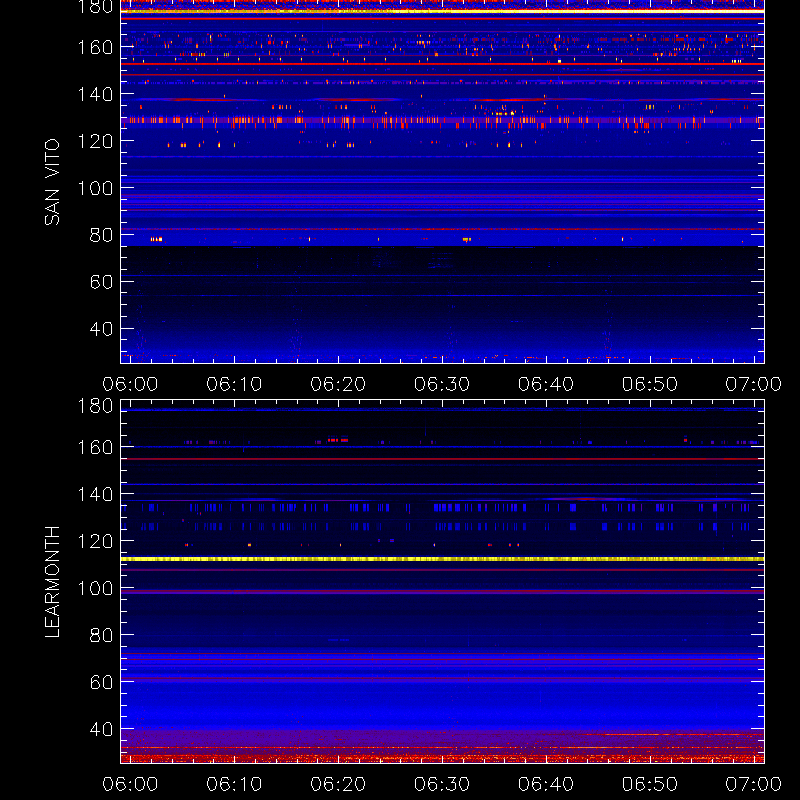Image resolution: width=800 pixels, height=800 pixels.
Task: Click the 06:00 time label under San Vito plot
Action: (130, 384)
